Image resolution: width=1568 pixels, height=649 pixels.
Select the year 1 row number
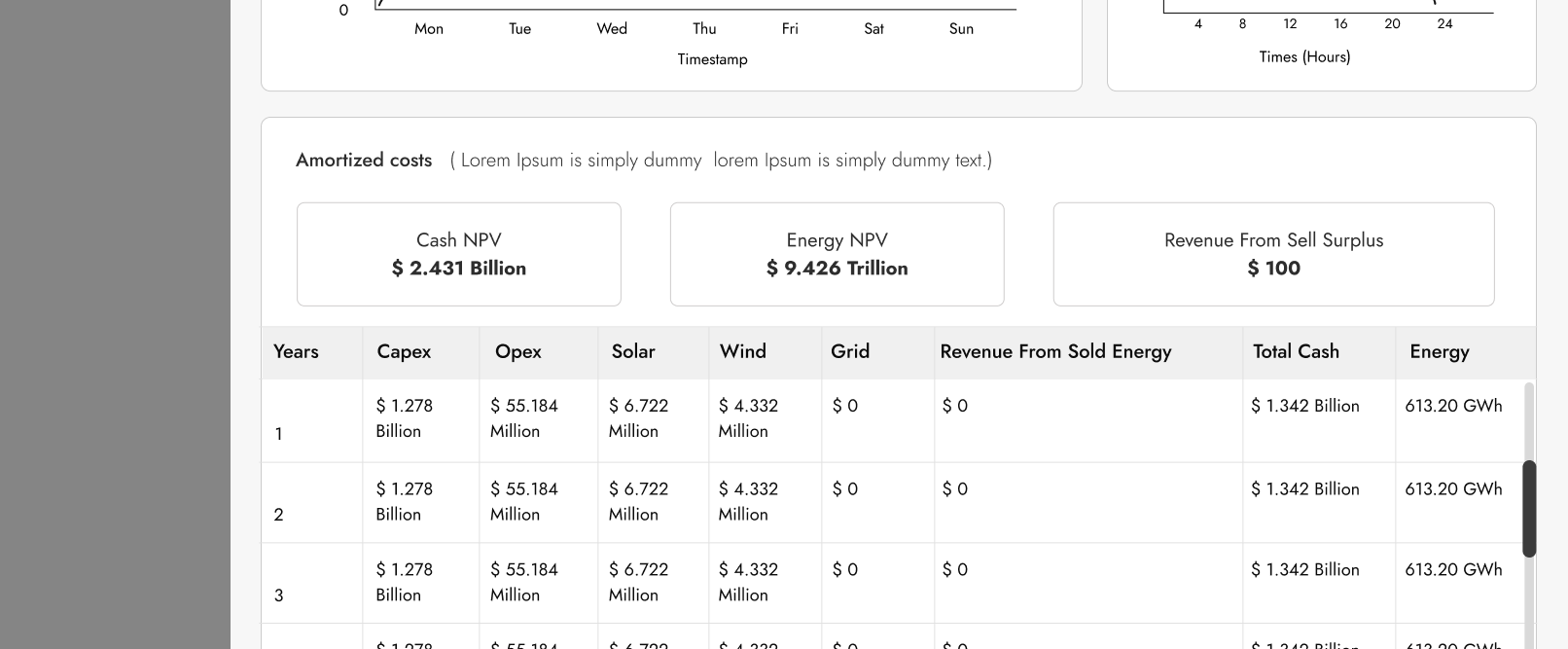point(279,434)
